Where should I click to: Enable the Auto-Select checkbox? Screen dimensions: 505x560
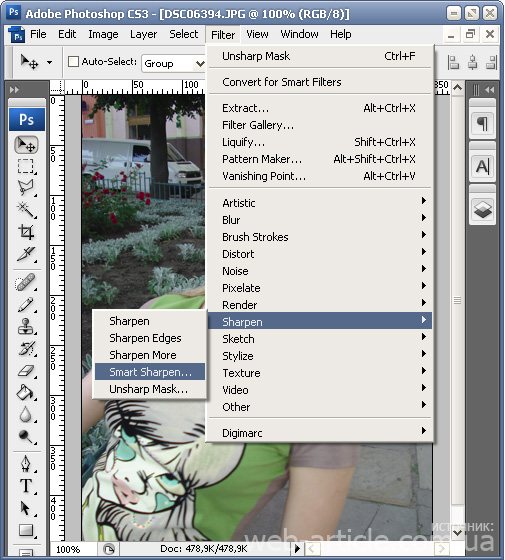click(73, 61)
